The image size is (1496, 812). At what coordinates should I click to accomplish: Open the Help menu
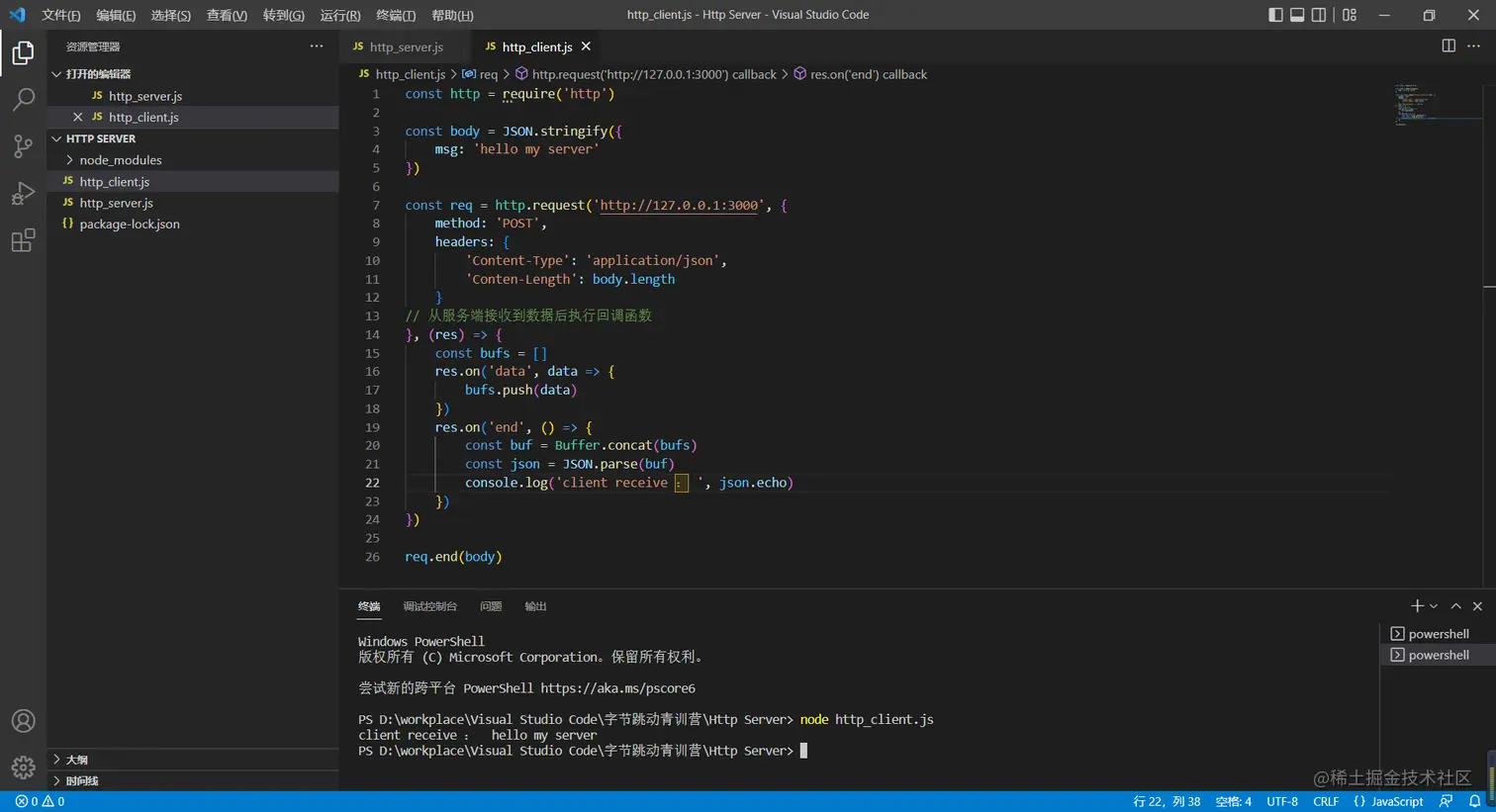(x=452, y=15)
